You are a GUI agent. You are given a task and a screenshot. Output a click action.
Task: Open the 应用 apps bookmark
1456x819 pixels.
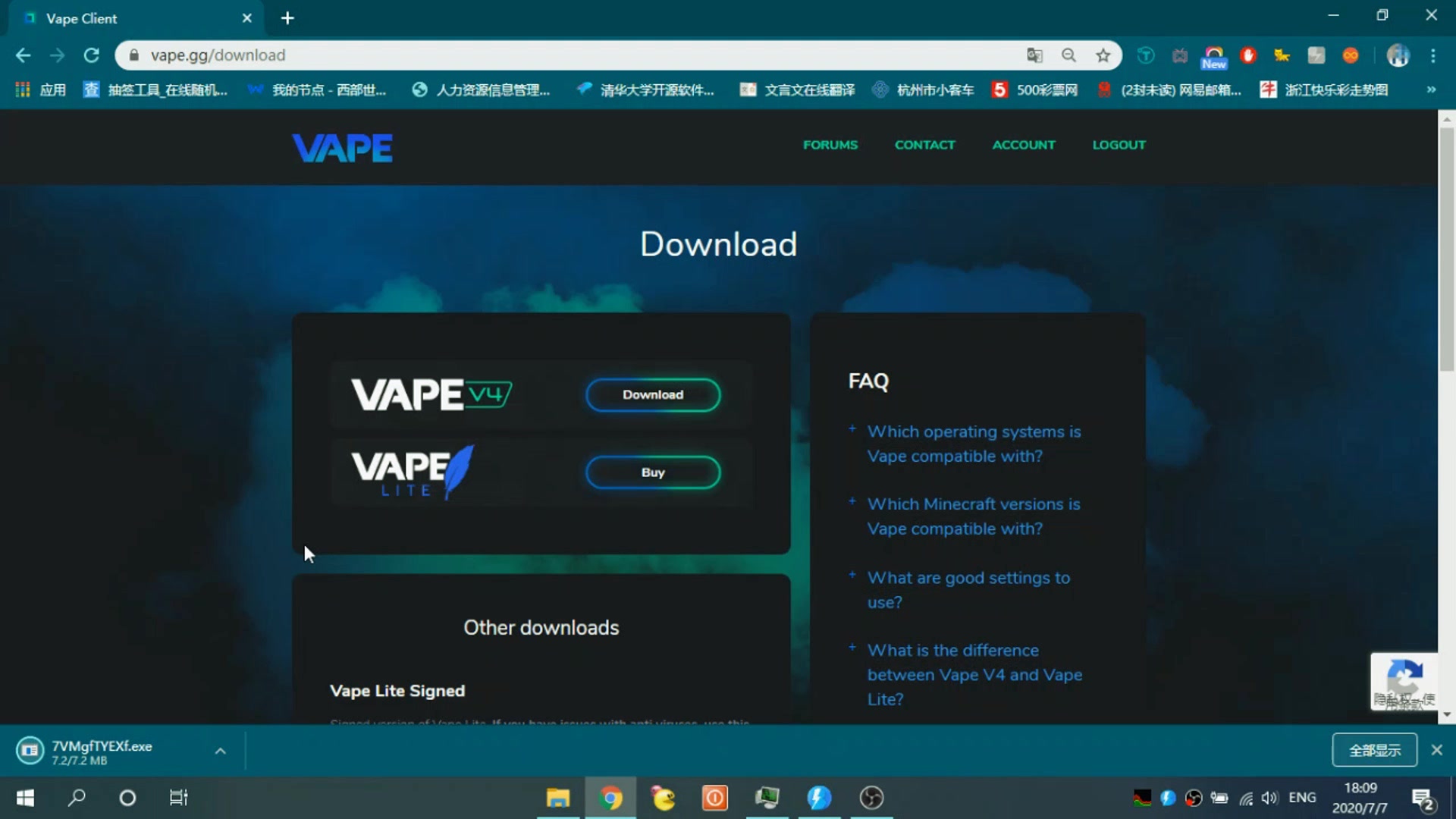41,90
